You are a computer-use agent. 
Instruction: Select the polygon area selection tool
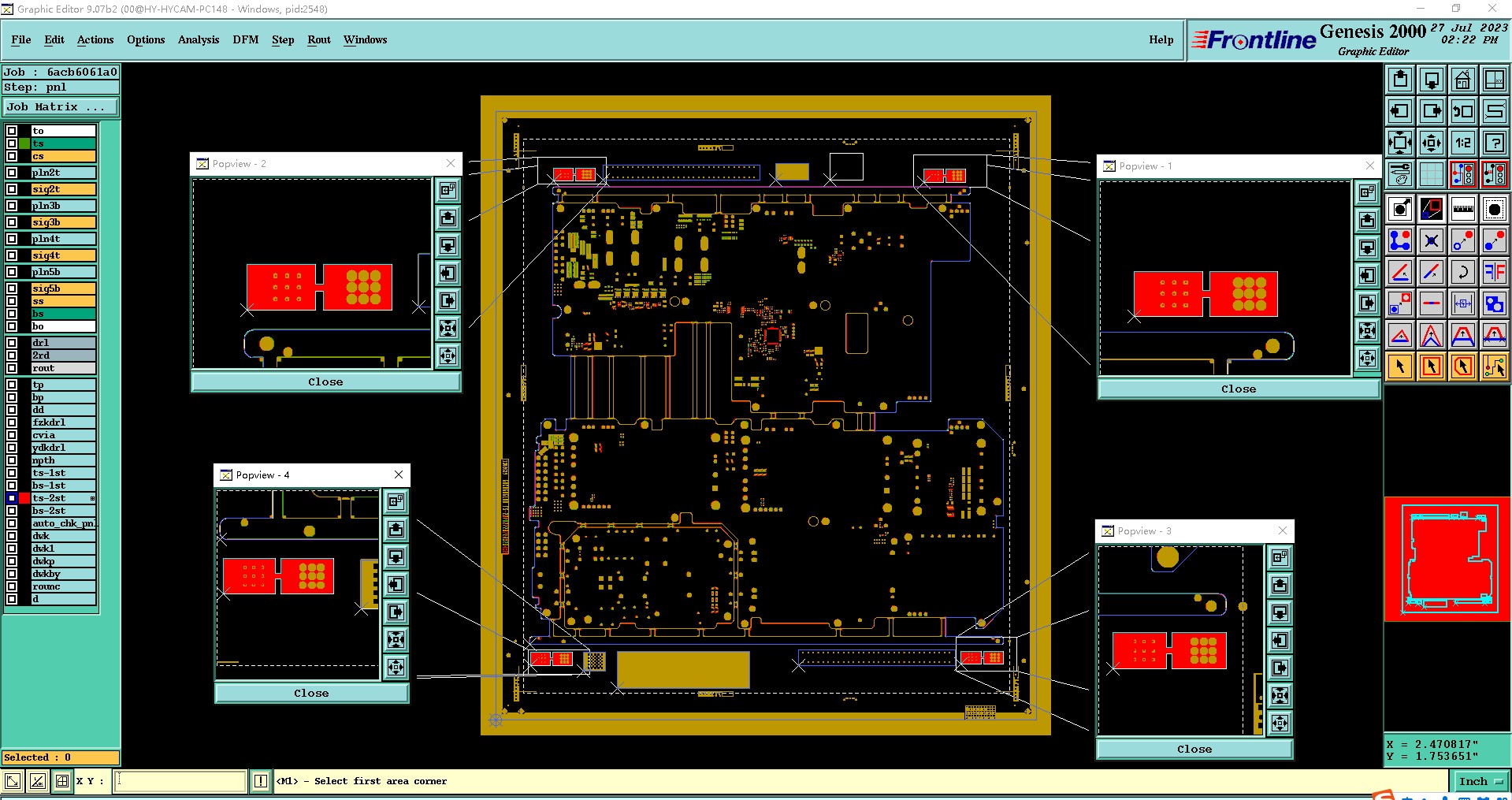point(1463,367)
